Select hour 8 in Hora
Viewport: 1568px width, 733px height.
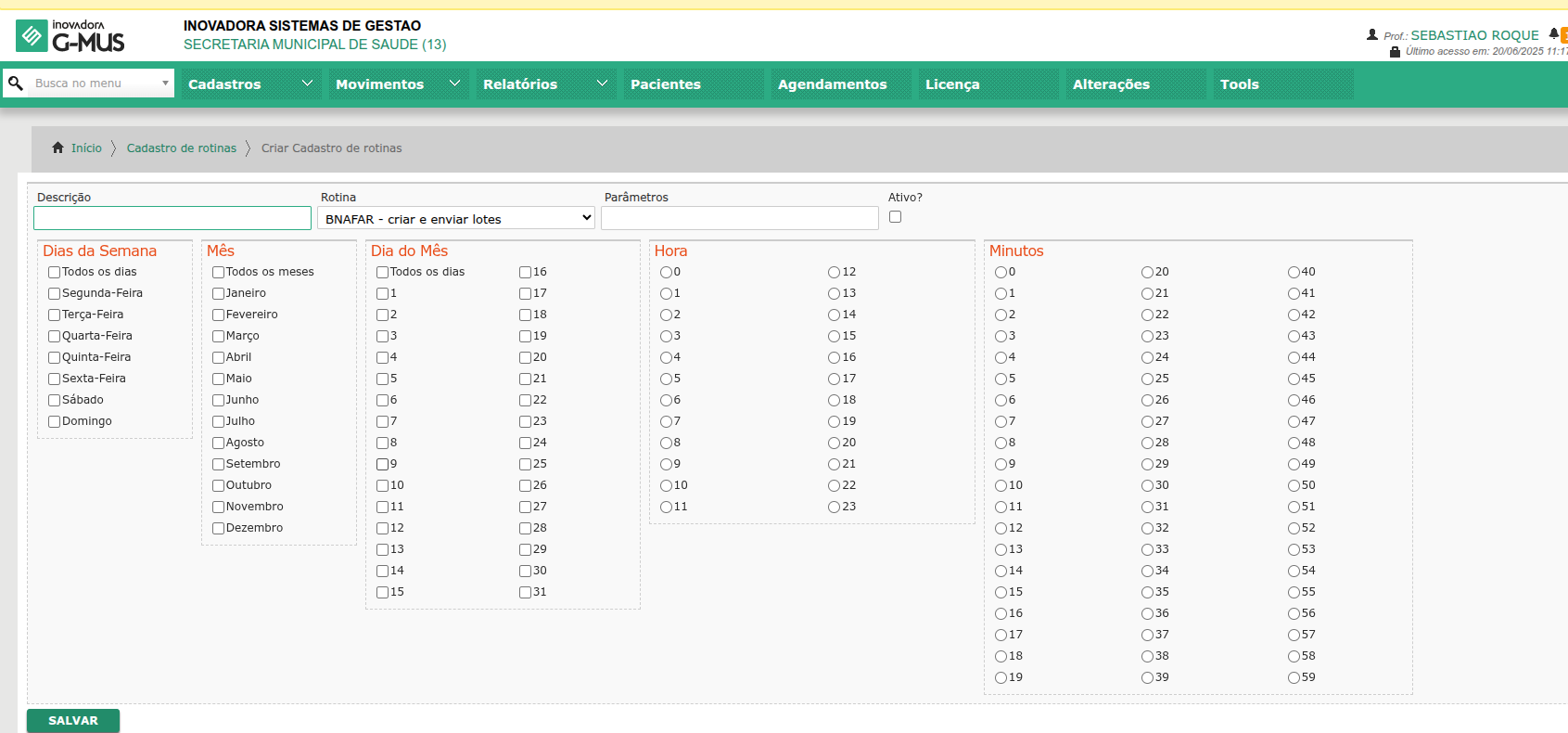tap(666, 444)
